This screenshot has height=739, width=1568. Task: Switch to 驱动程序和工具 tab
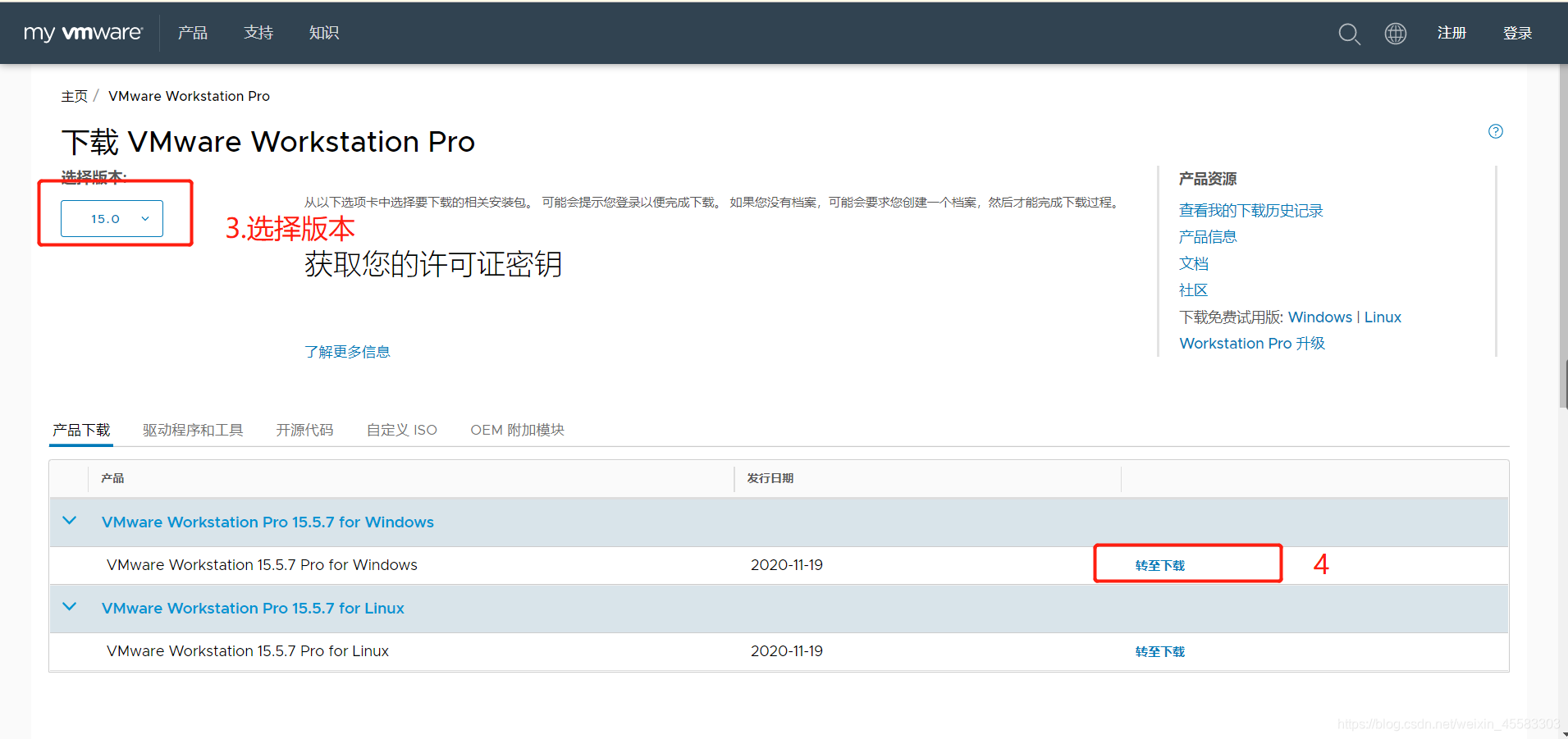pos(193,430)
